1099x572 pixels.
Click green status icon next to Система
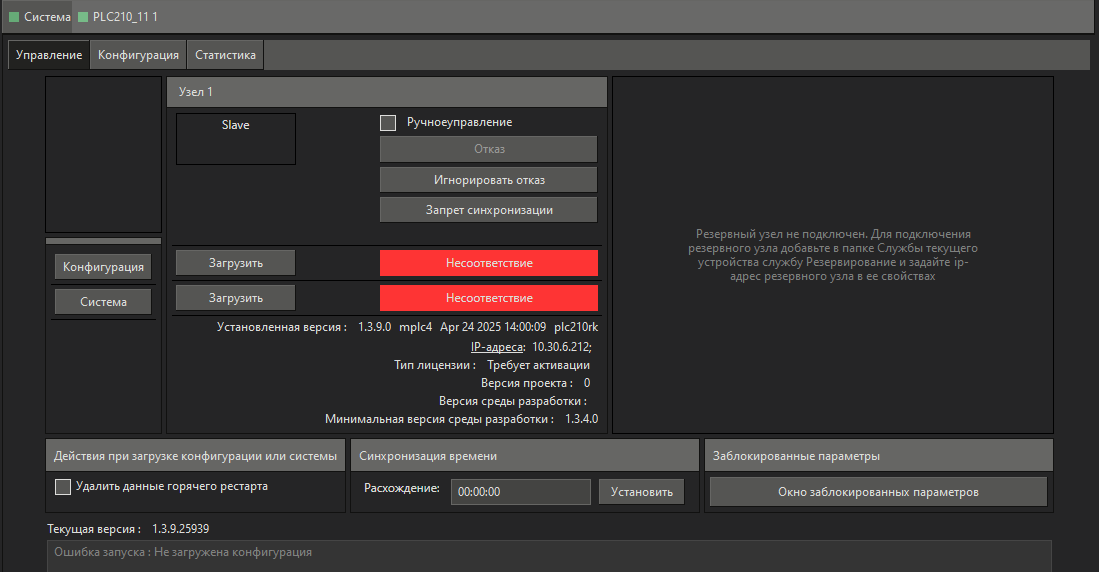(x=14, y=17)
